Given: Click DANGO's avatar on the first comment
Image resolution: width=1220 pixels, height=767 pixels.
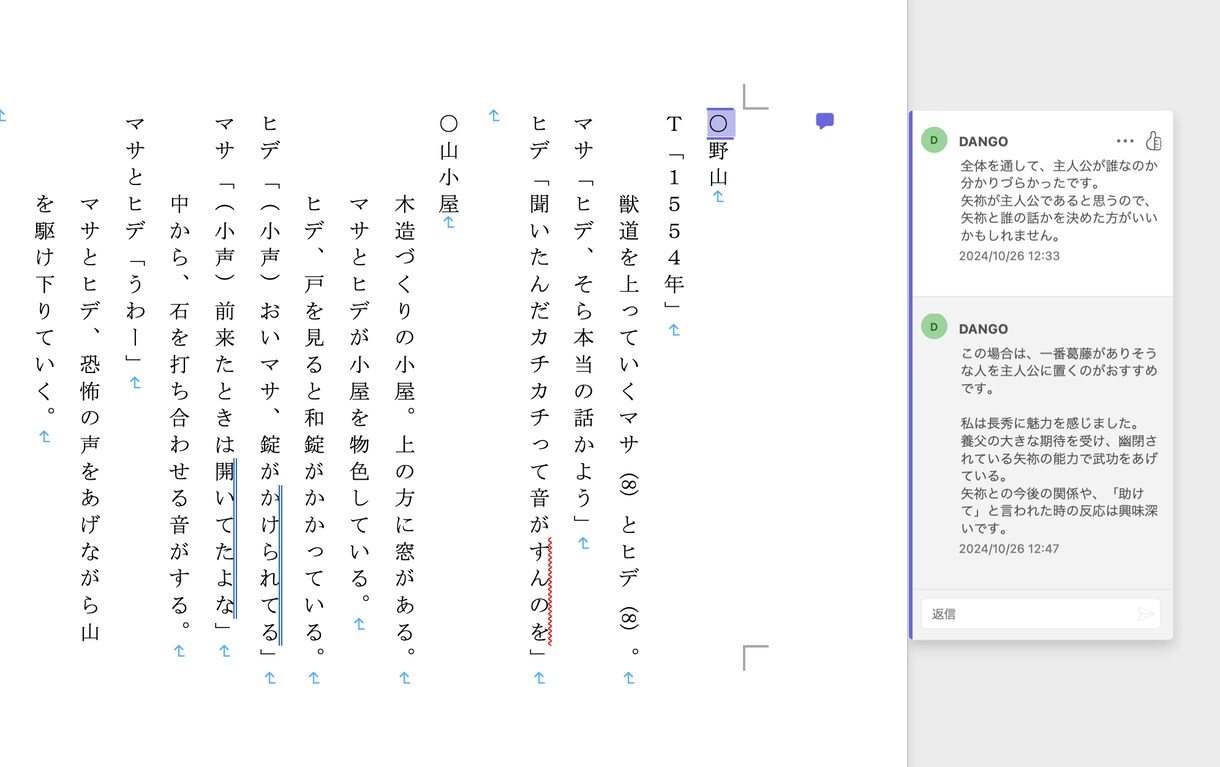Looking at the screenshot, I should point(934,140).
